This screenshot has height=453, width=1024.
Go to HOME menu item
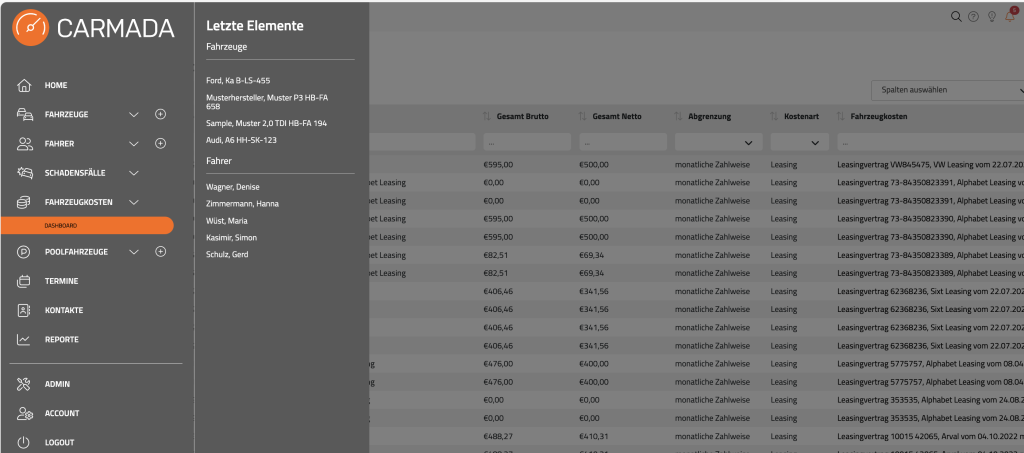point(56,86)
